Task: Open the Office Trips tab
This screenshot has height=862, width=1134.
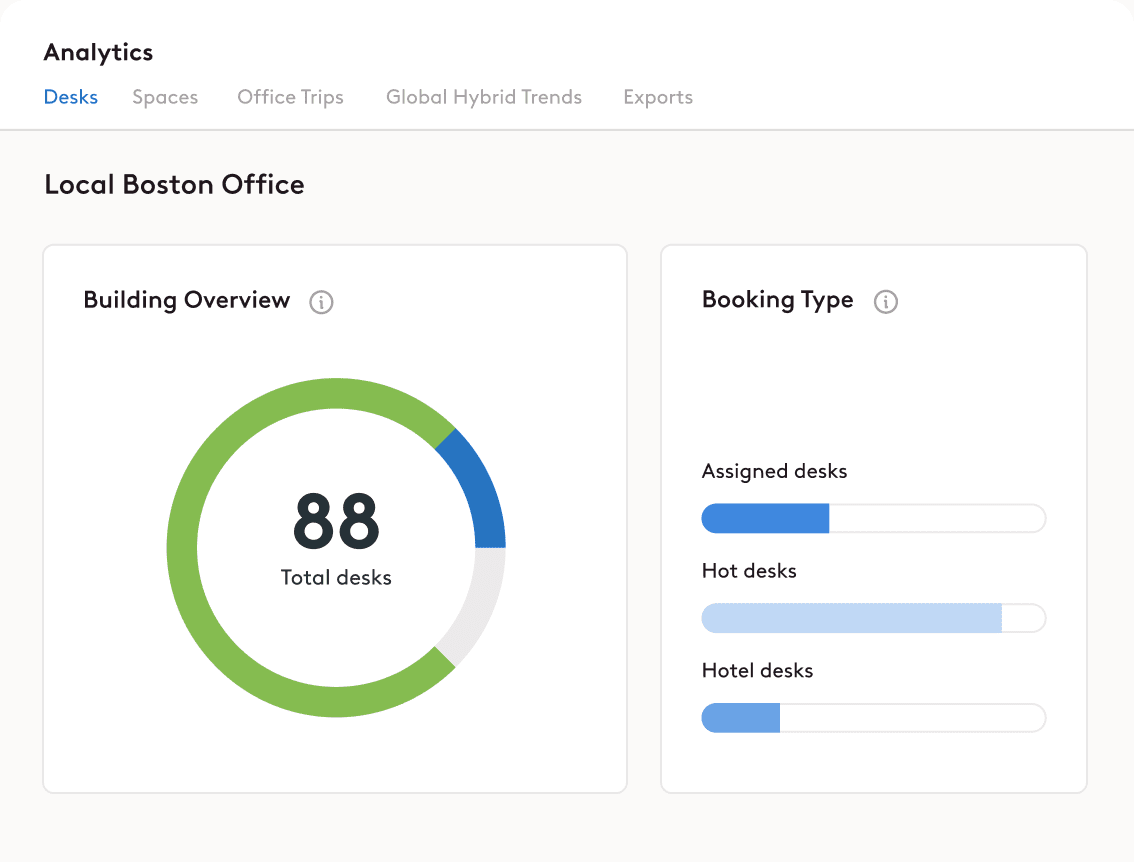Action: [290, 97]
